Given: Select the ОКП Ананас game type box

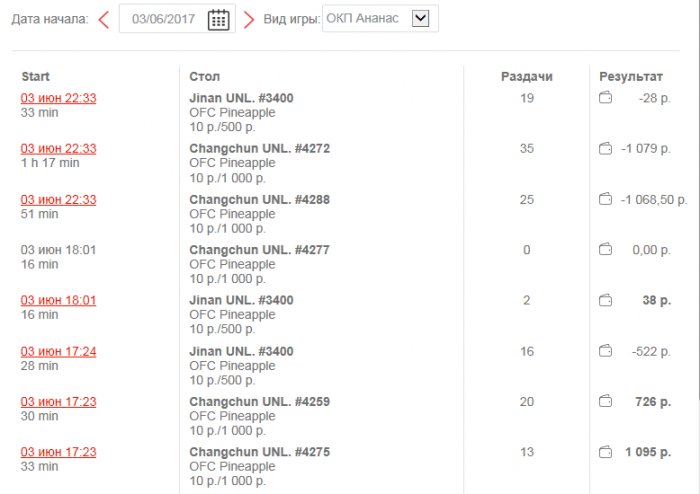Looking at the screenshot, I should (380, 18).
